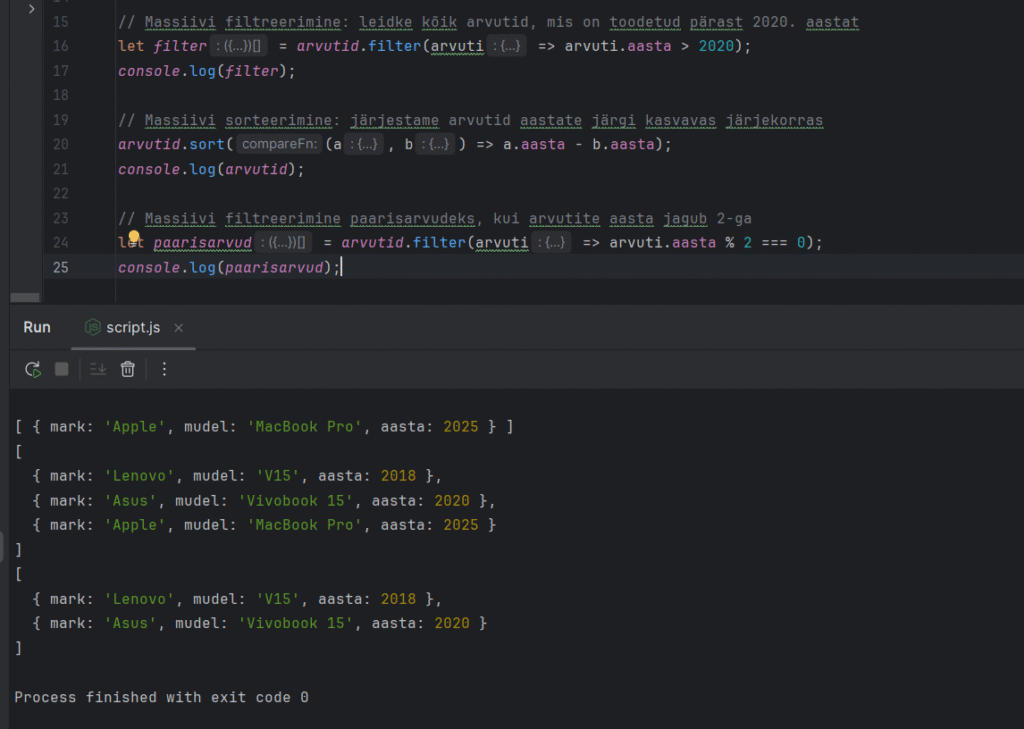Select the Run tool window tab
Viewport: 1024px width, 729px height.
[37, 328]
